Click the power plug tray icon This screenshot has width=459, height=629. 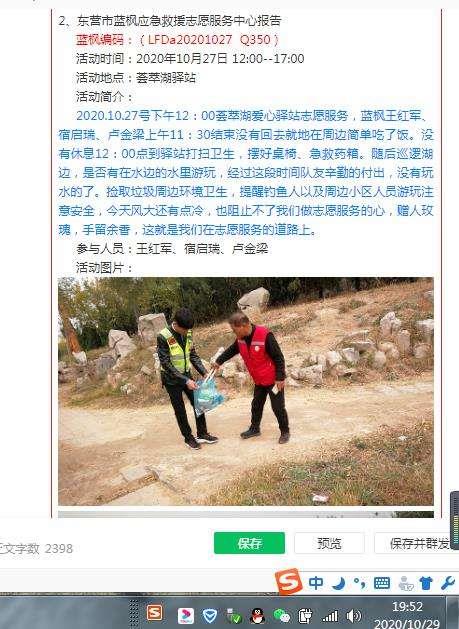[305, 616]
